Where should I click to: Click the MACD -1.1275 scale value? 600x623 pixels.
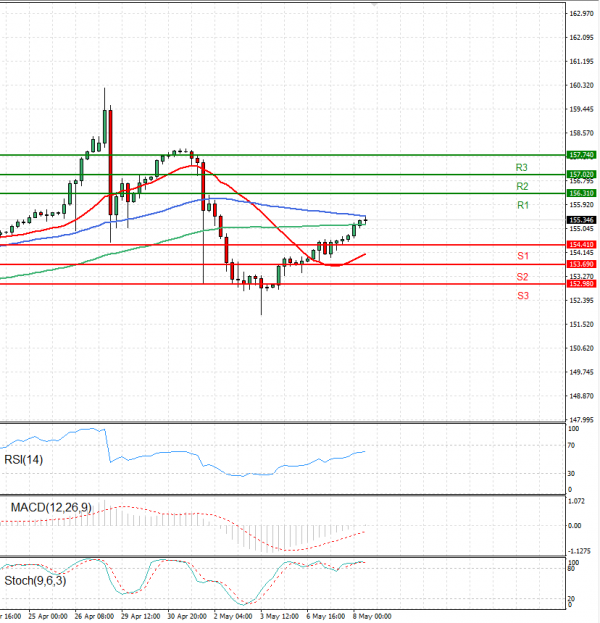[577, 551]
